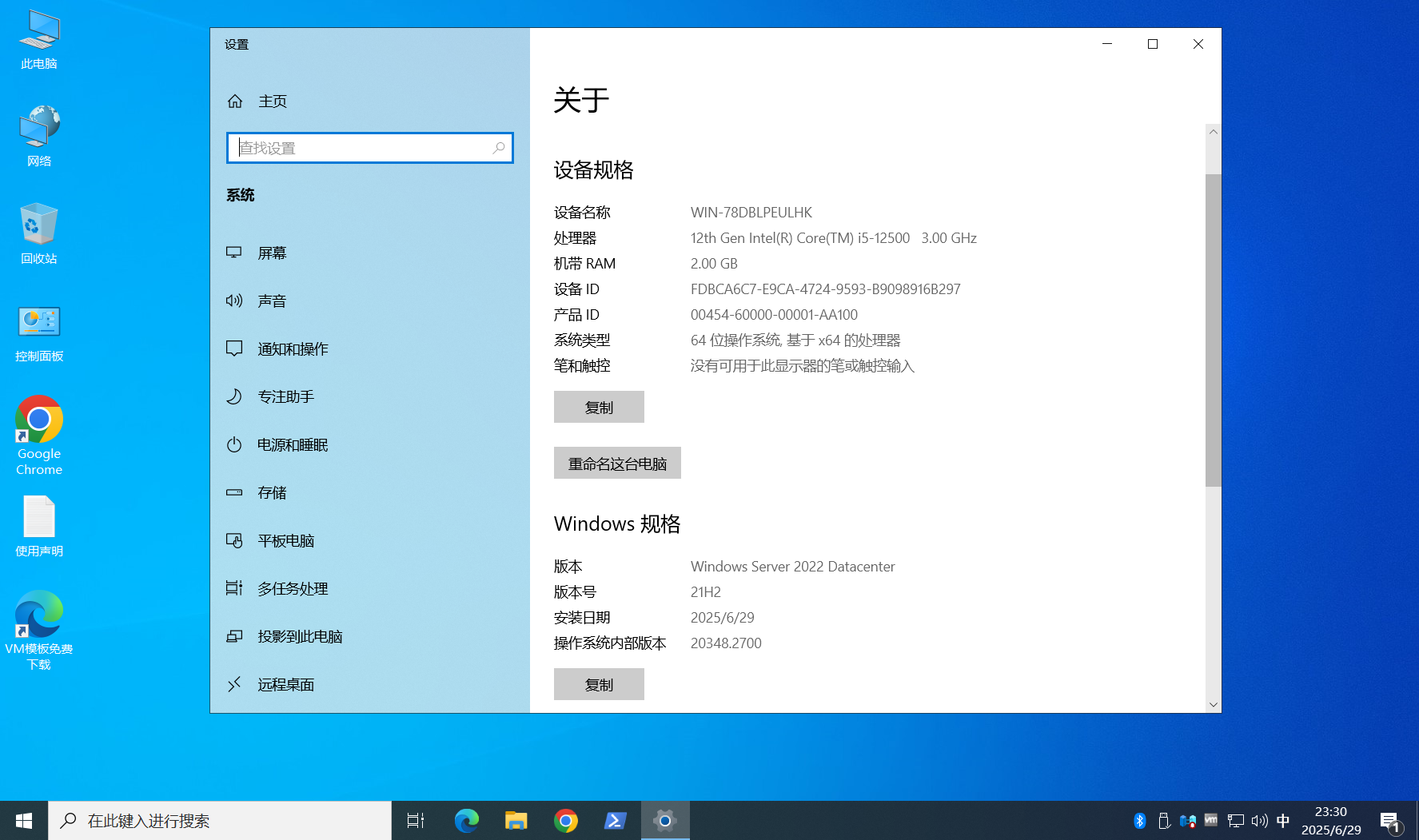Open Storage (存储) drive icon

(234, 492)
